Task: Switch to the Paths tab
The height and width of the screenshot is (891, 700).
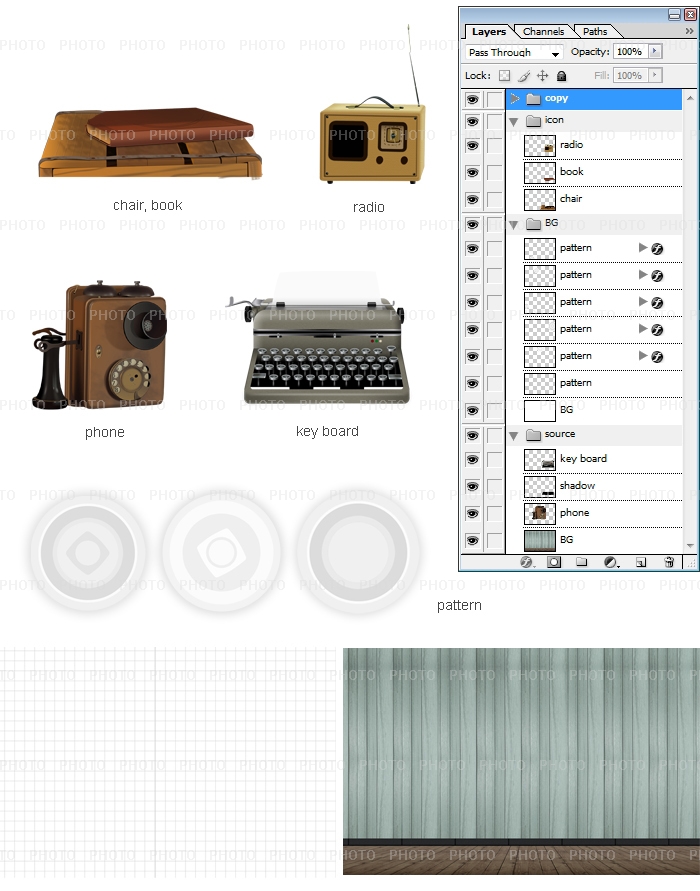Action: [595, 31]
